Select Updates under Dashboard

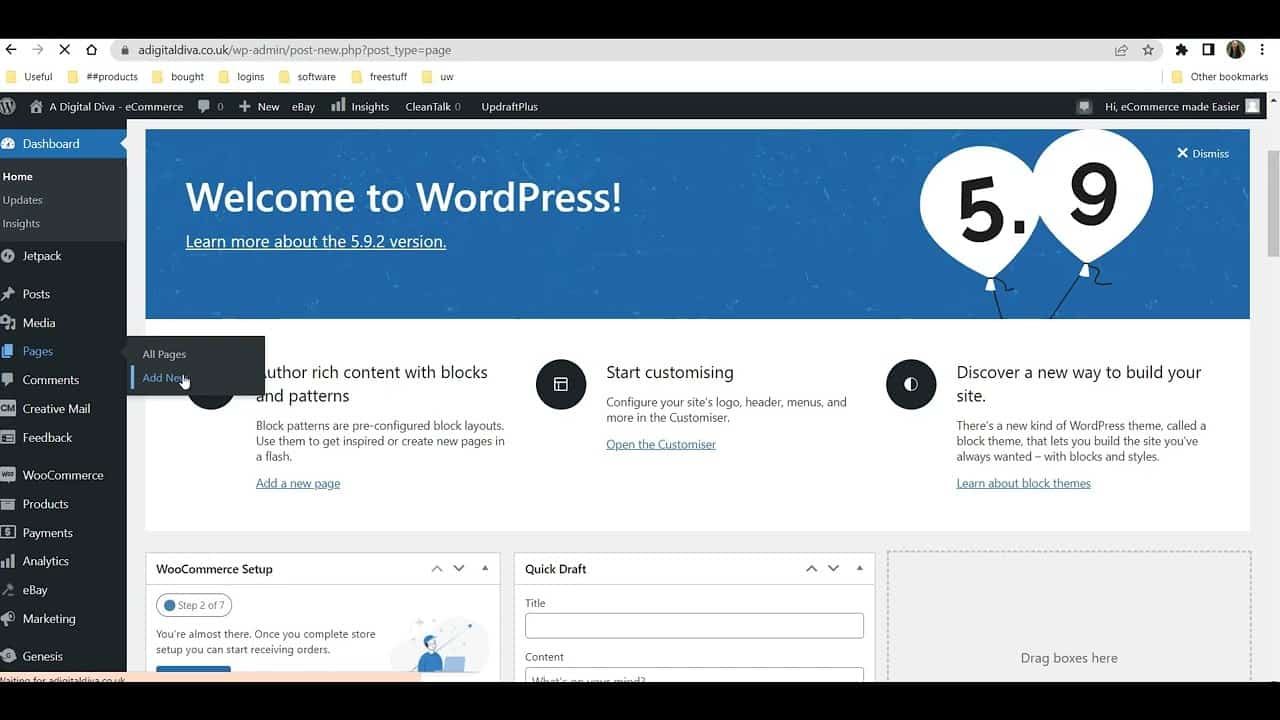pos(22,200)
